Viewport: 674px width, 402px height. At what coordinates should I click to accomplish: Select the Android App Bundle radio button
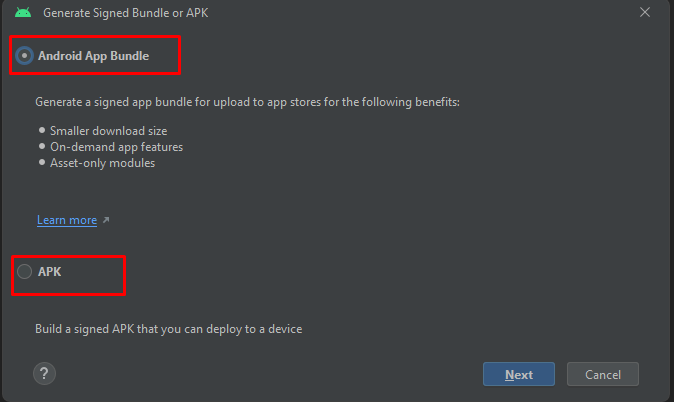click(x=25, y=56)
